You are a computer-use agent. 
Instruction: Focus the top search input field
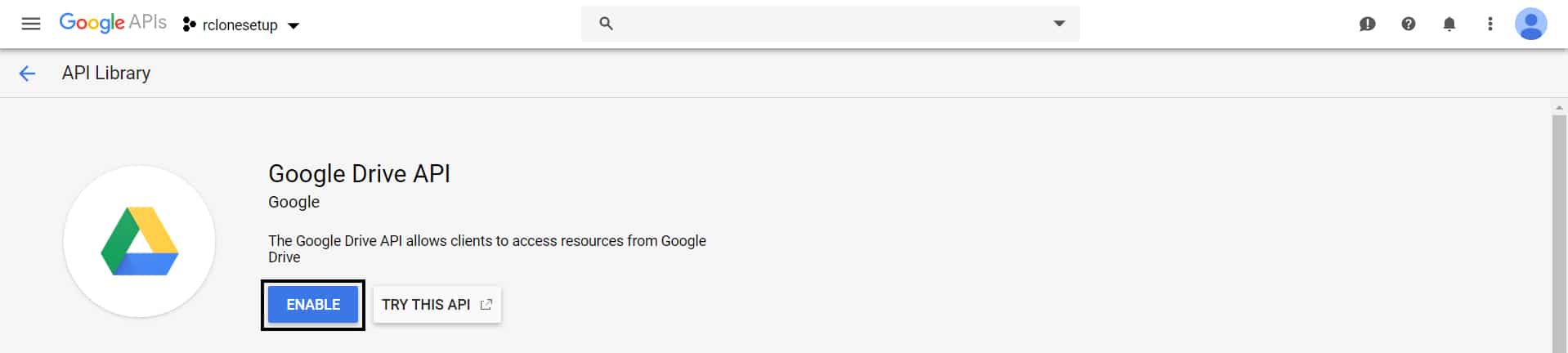[x=831, y=24]
